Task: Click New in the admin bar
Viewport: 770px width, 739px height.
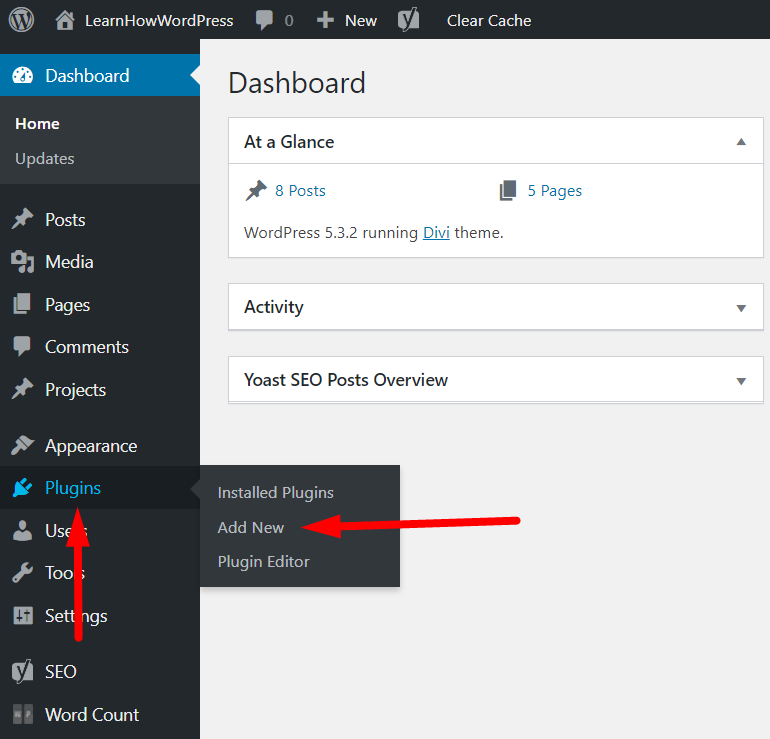Action: click(x=361, y=21)
